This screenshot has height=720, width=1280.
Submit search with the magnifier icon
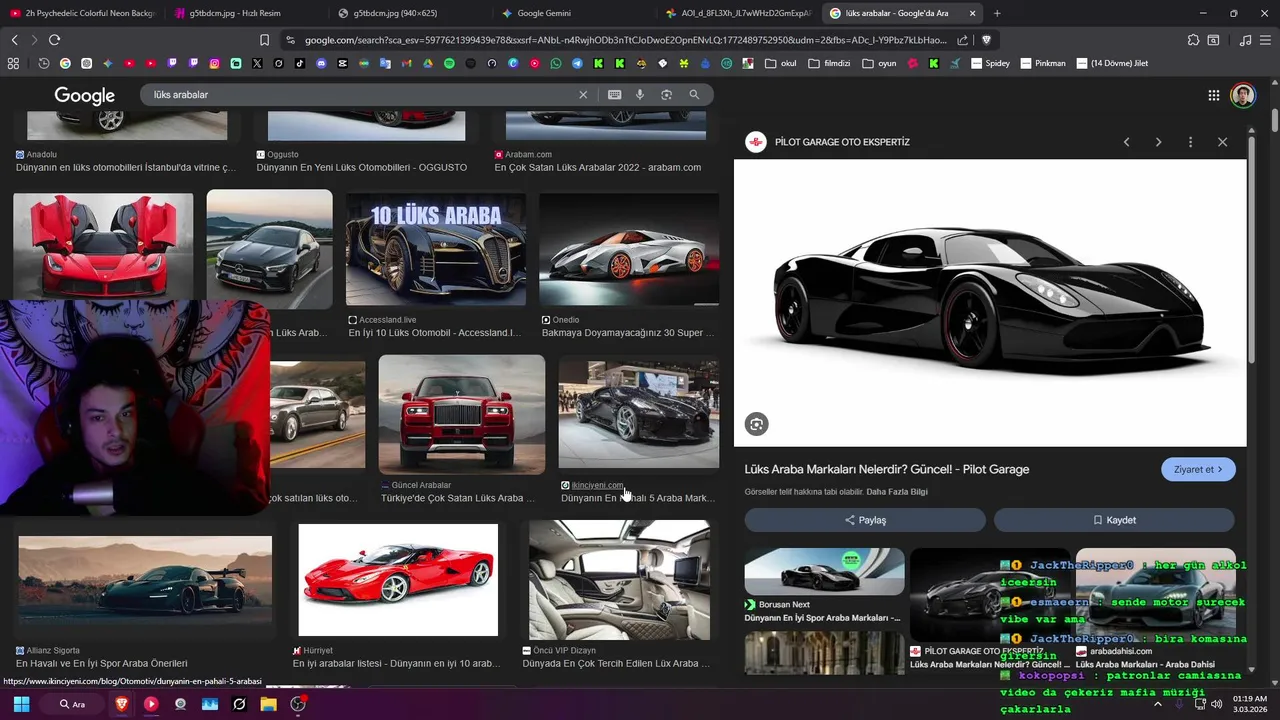click(694, 94)
